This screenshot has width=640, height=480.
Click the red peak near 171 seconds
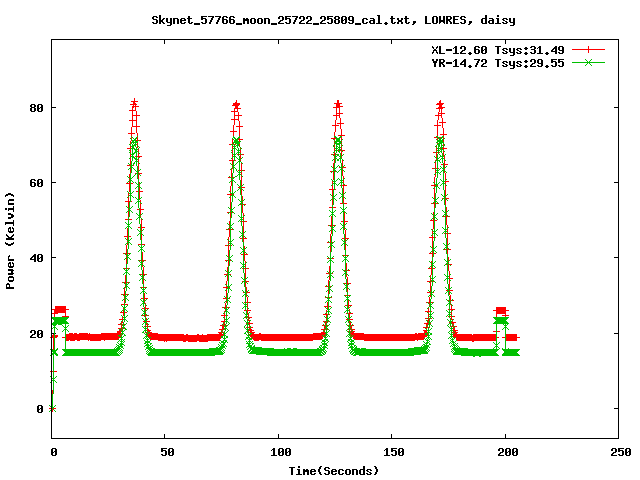(440, 106)
